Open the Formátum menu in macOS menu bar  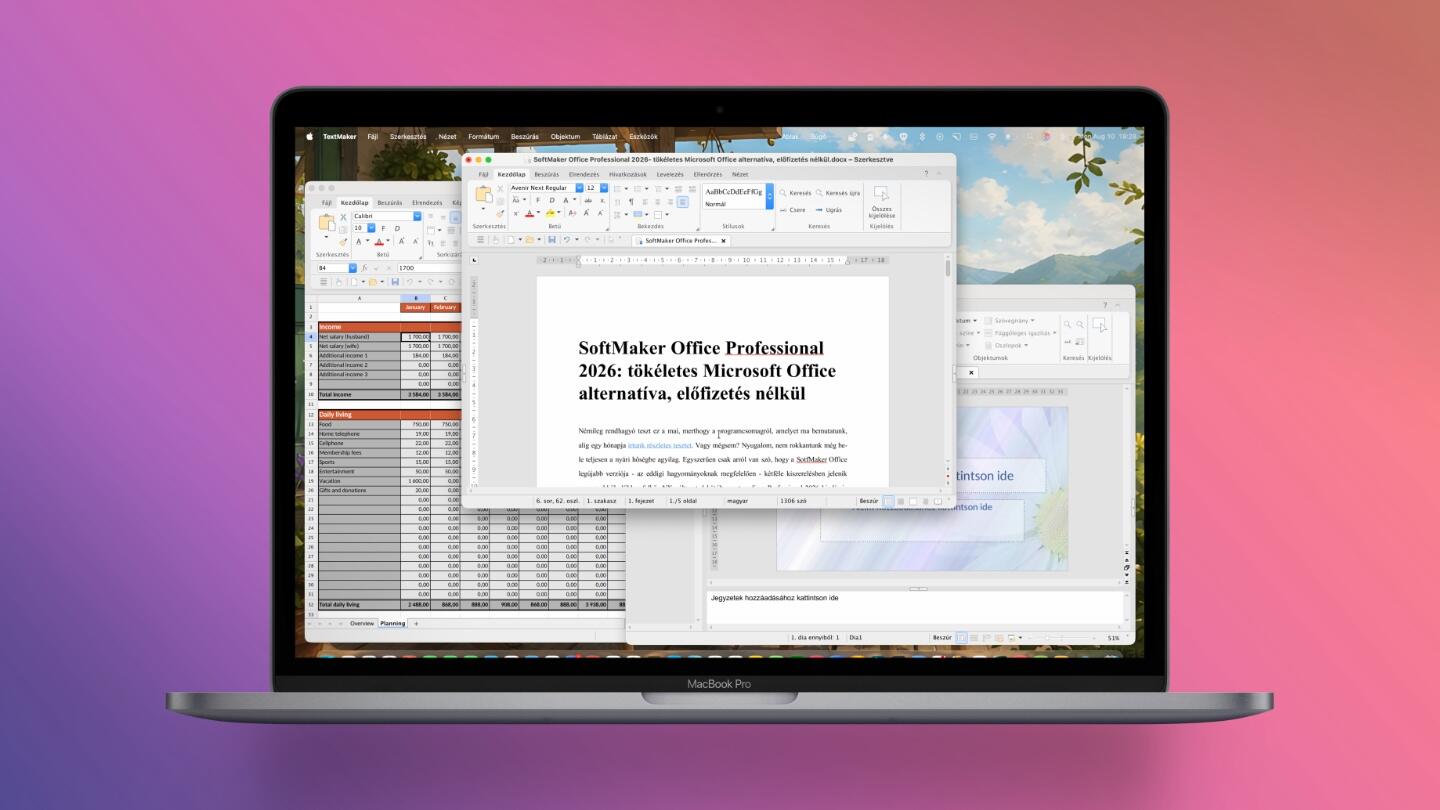[x=483, y=136]
